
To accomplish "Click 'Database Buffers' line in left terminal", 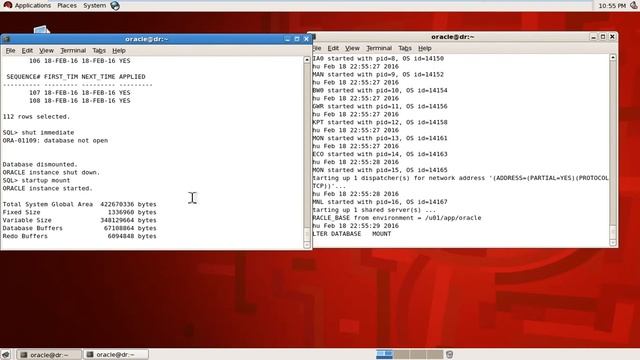I will (80, 228).
